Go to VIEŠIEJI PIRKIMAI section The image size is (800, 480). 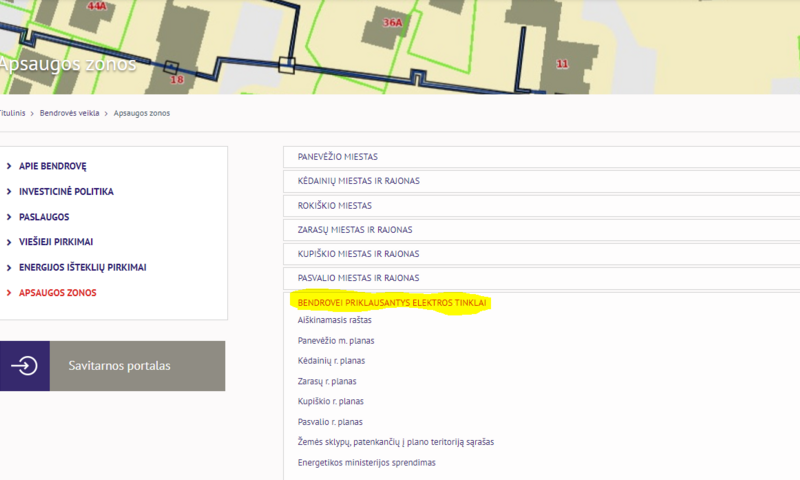coord(56,242)
